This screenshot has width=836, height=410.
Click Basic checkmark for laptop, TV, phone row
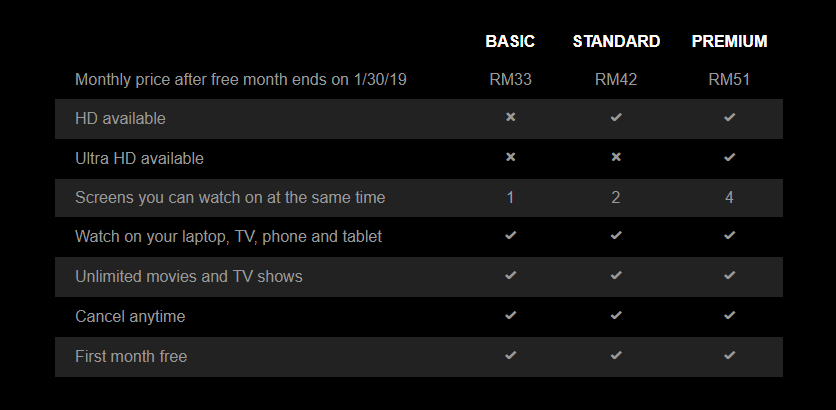click(x=510, y=236)
